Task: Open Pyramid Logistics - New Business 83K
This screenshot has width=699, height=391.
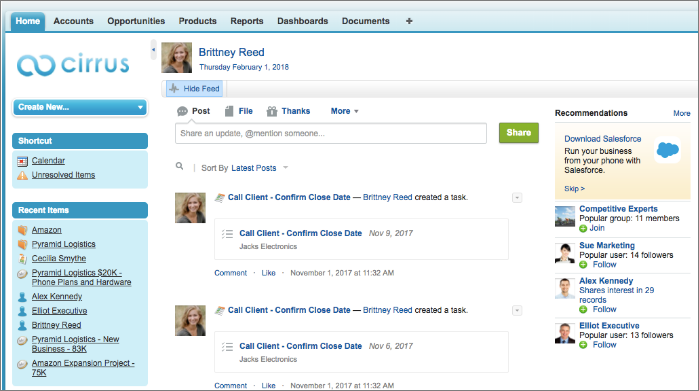Action: tap(75, 344)
